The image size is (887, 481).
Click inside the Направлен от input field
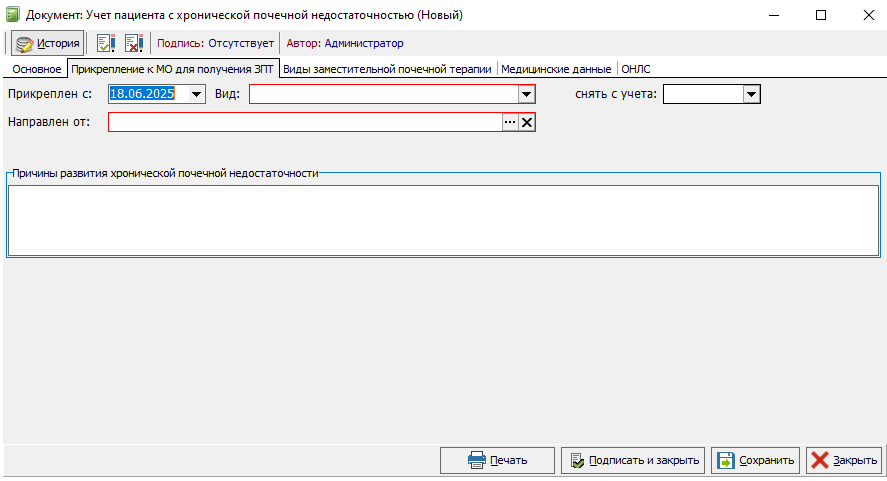[305, 122]
